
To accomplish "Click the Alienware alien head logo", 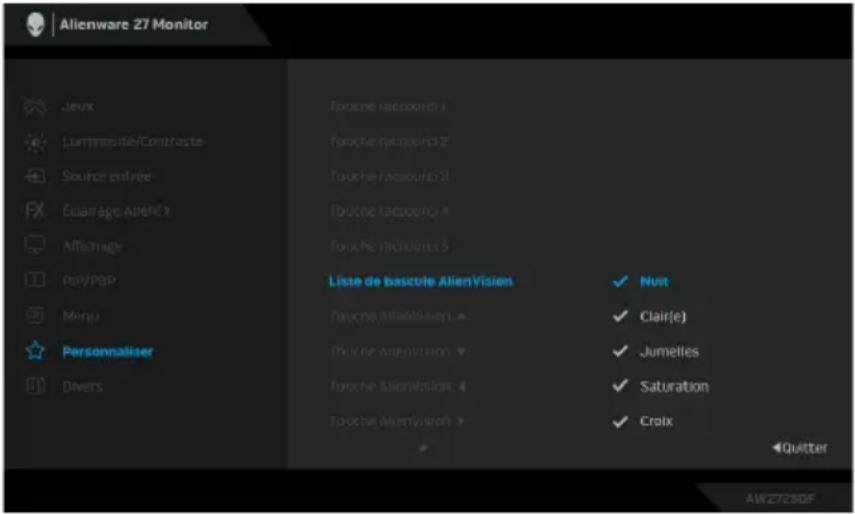I will click(x=35, y=25).
